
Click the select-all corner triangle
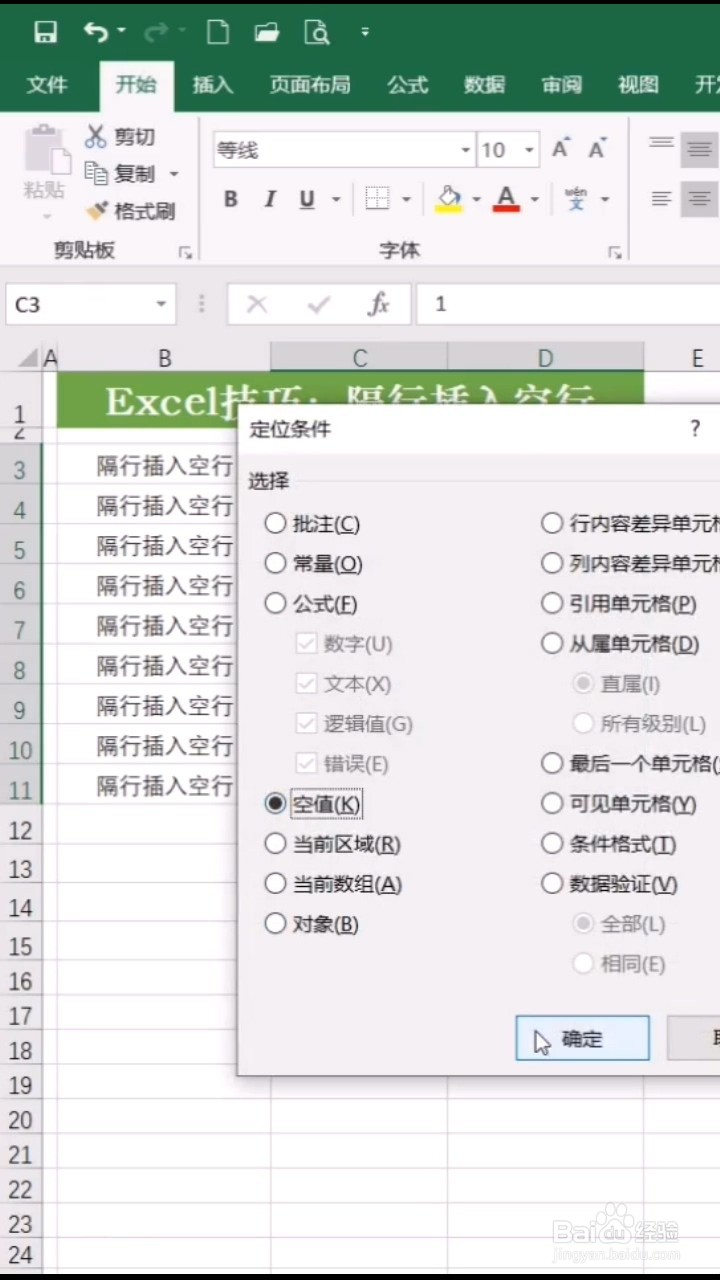point(27,358)
